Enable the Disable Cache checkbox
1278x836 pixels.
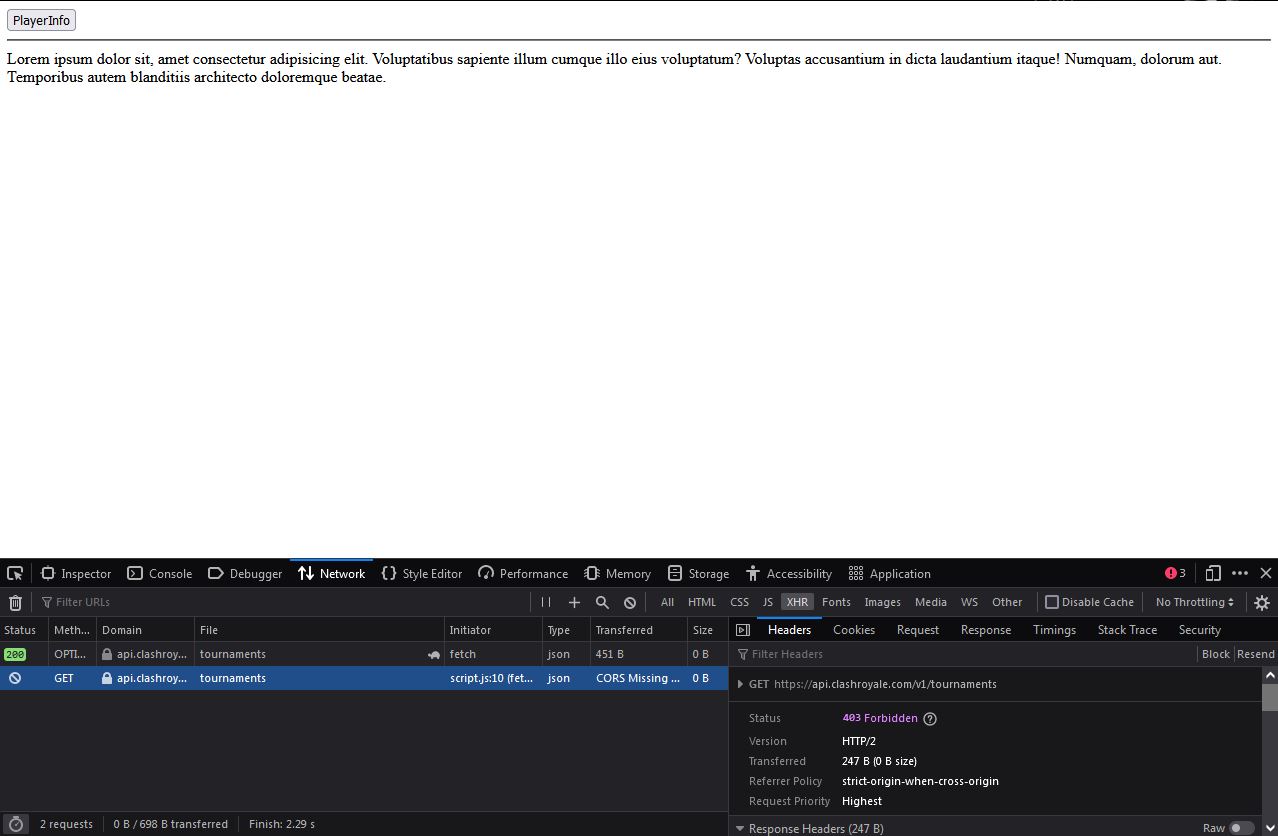tap(1052, 602)
